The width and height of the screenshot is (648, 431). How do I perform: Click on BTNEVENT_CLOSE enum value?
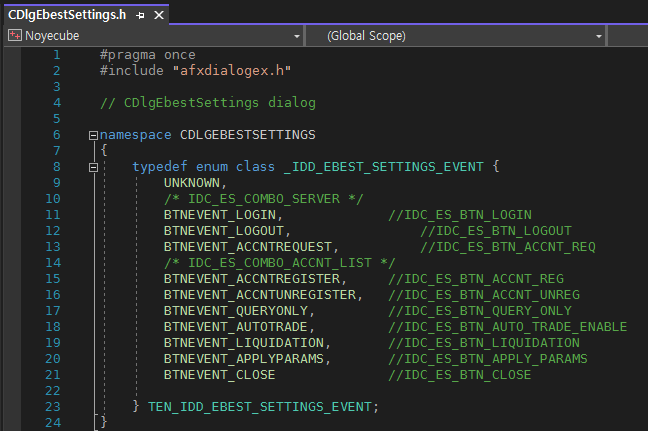pyautogui.click(x=219, y=375)
